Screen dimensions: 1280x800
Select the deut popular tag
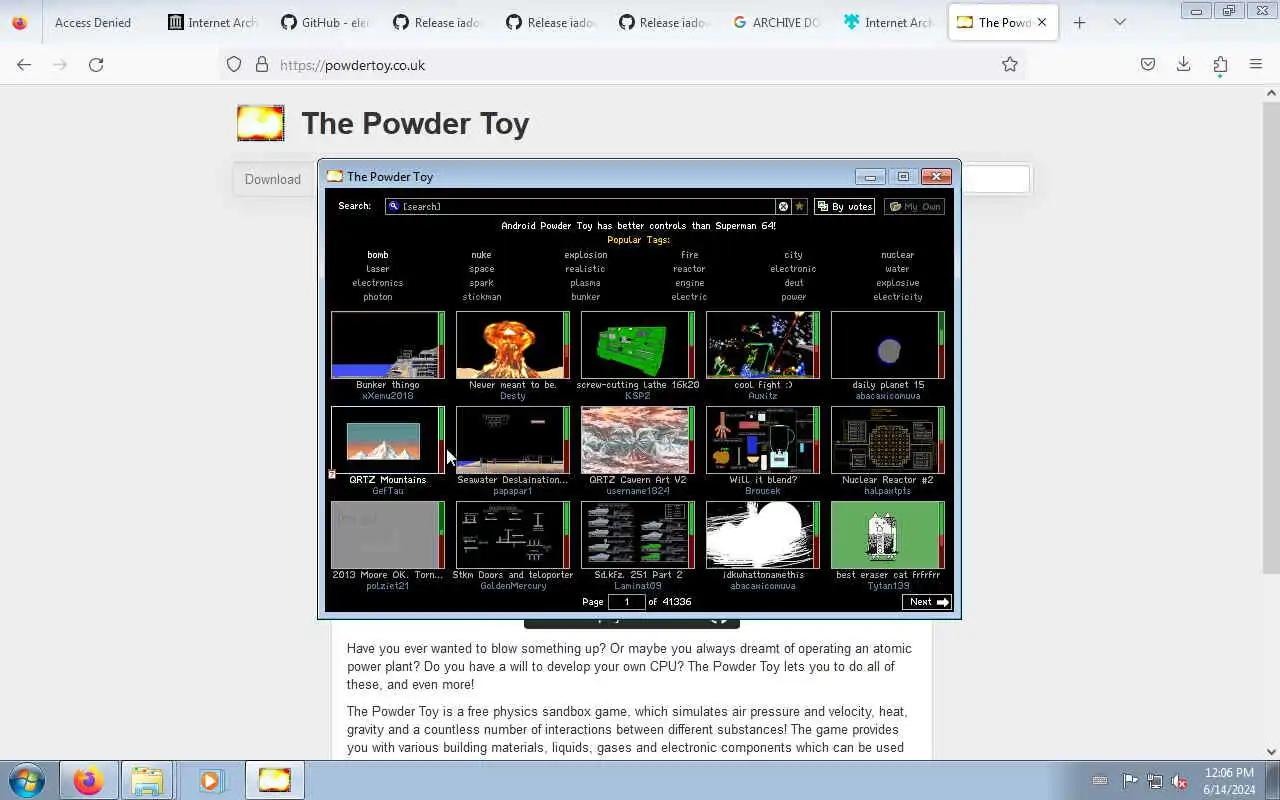tap(793, 283)
